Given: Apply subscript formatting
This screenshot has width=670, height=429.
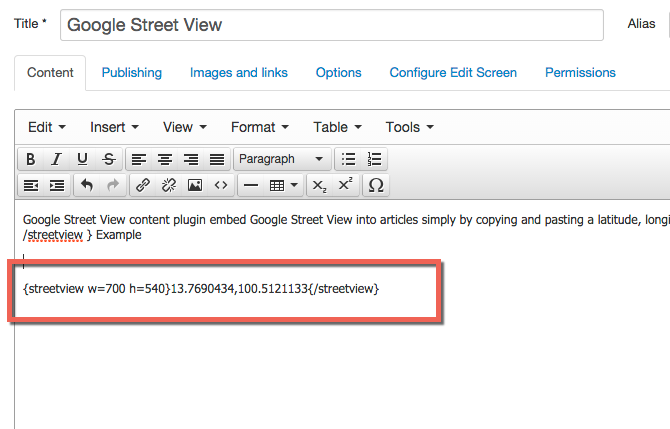Looking at the screenshot, I should pyautogui.click(x=319, y=185).
